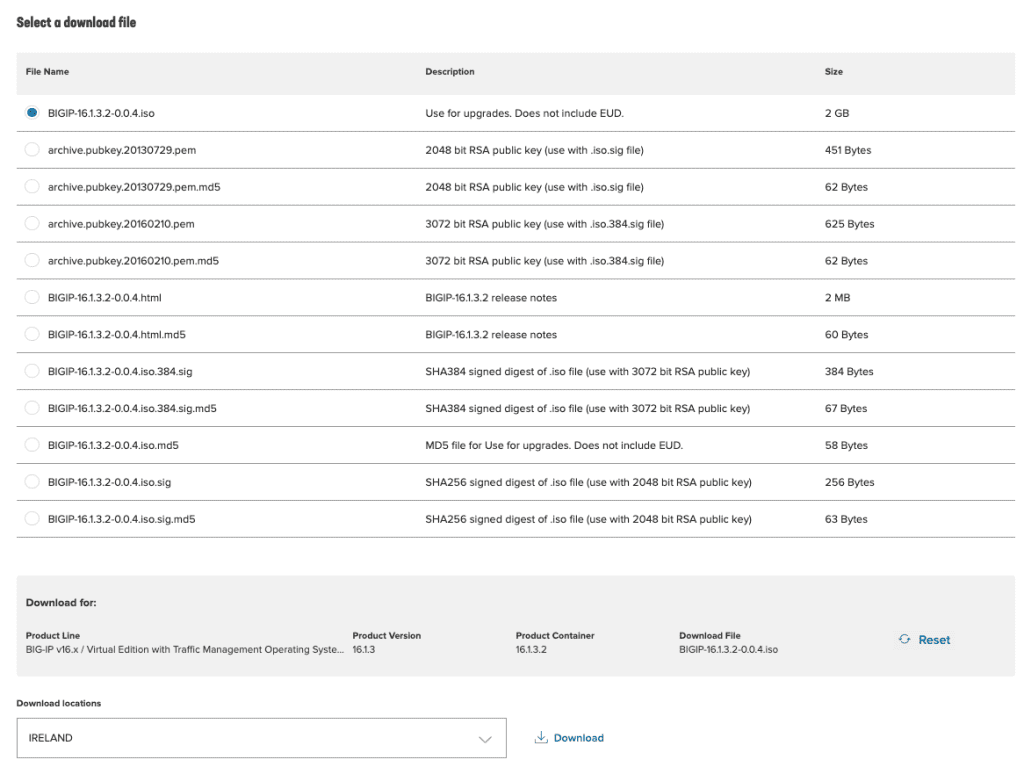This screenshot has width=1024, height=767.
Task: Click file name BIGIP-16.1.3.2-0.0.4.iso.384.sig.md5
Action: (x=132, y=408)
